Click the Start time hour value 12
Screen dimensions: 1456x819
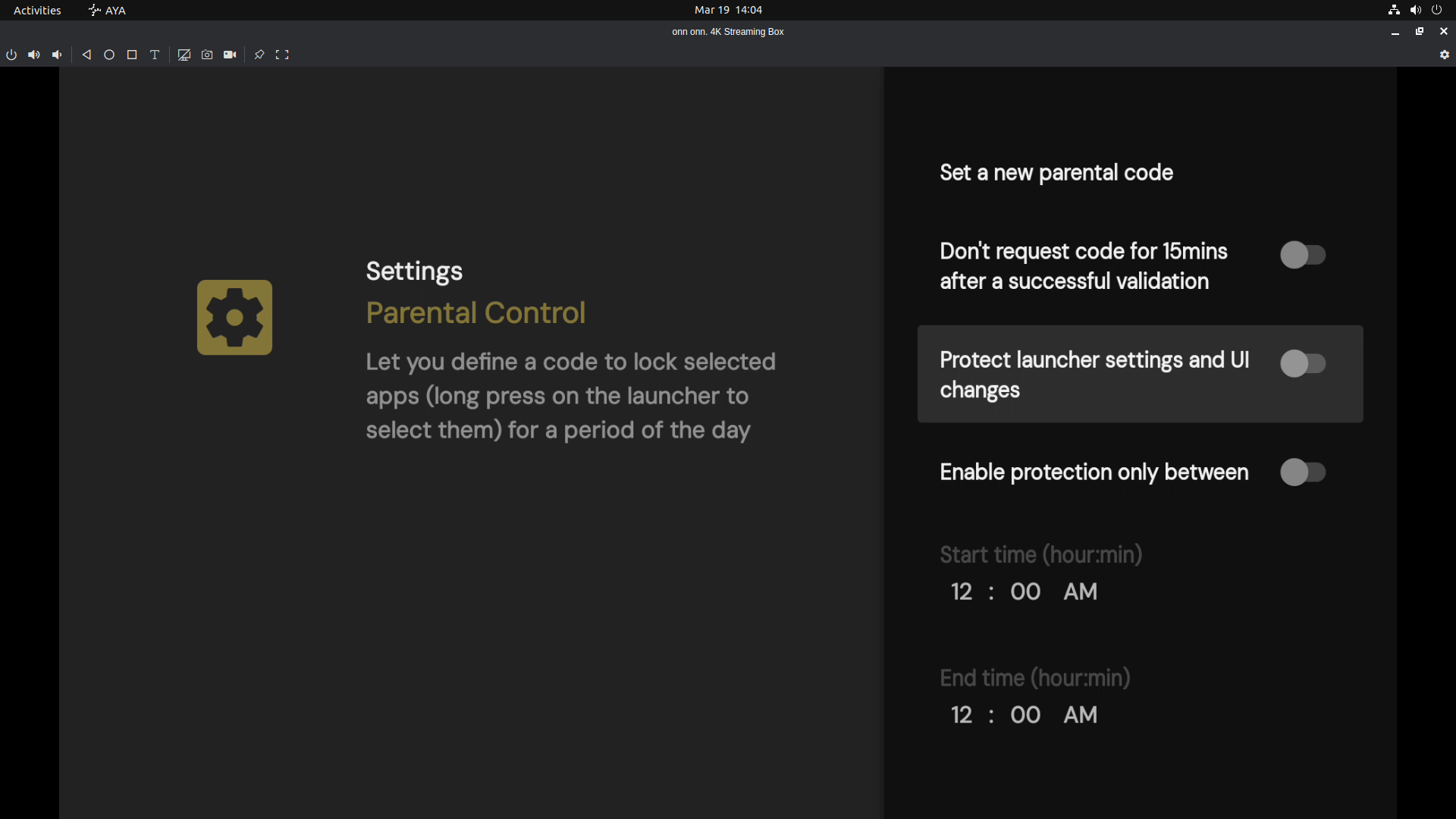(962, 591)
